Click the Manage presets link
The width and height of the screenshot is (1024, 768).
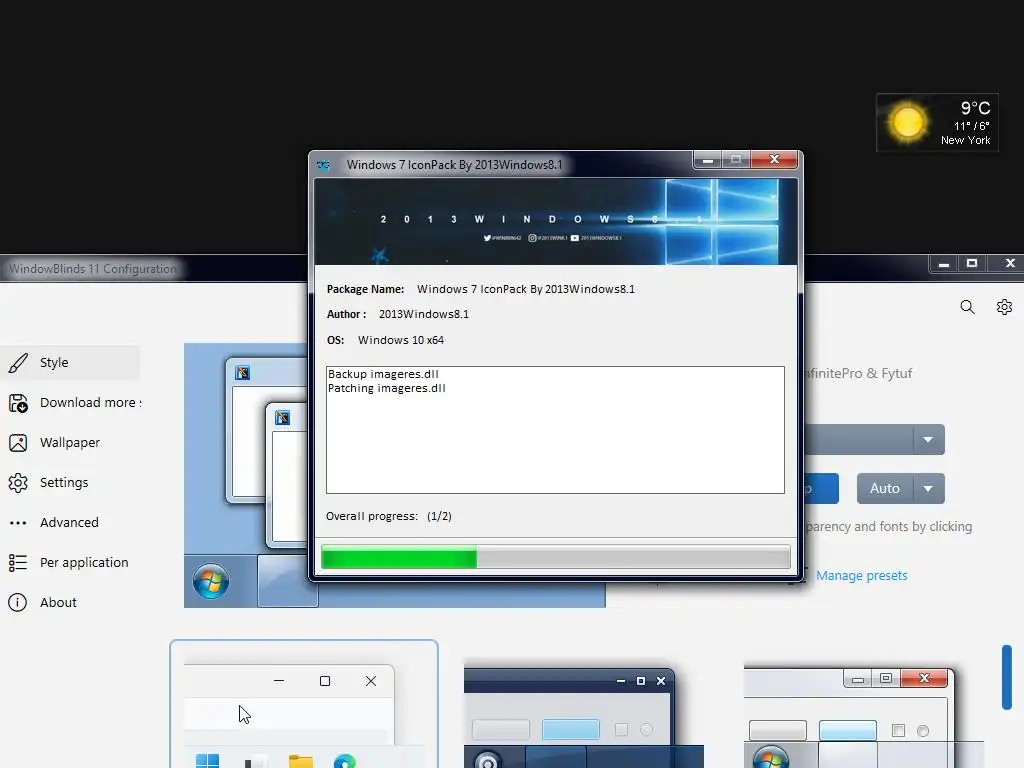861,575
